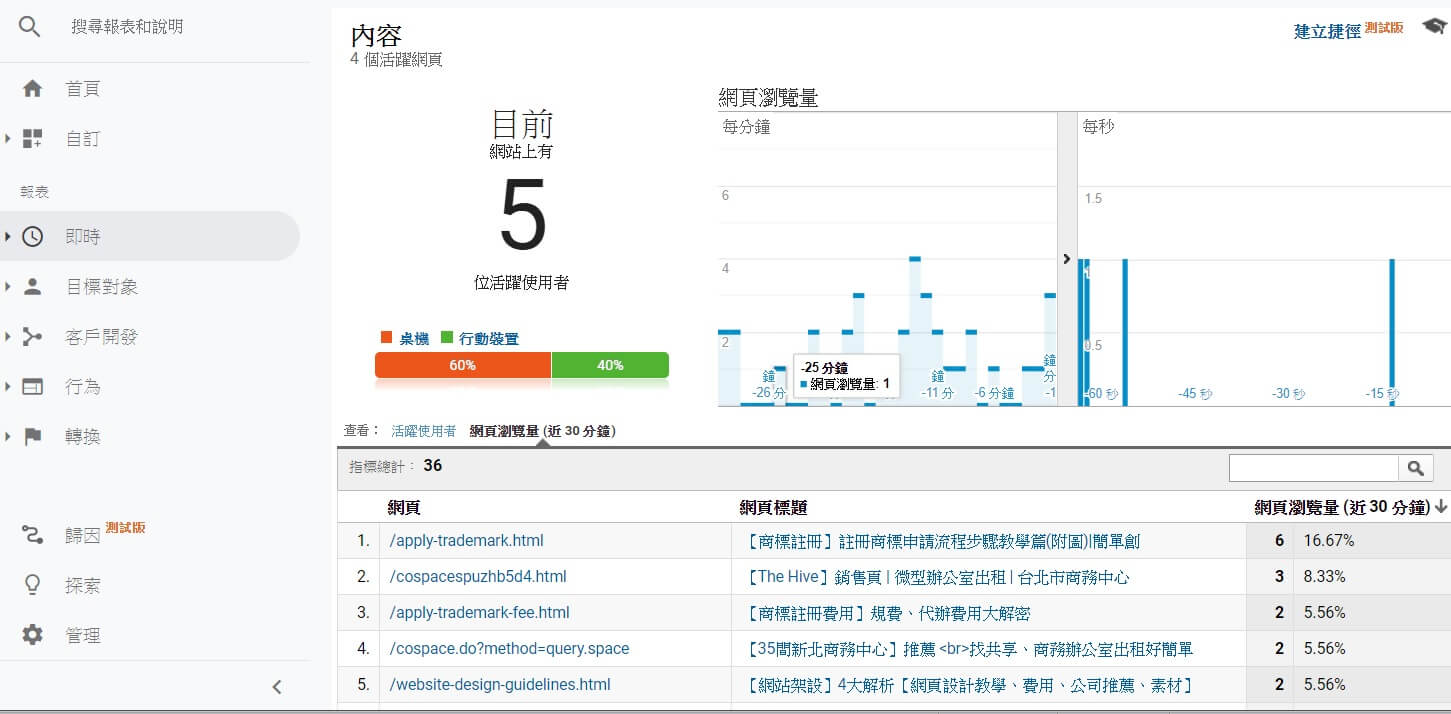
Task: Open 目標對象 person icon
Action: click(33, 287)
